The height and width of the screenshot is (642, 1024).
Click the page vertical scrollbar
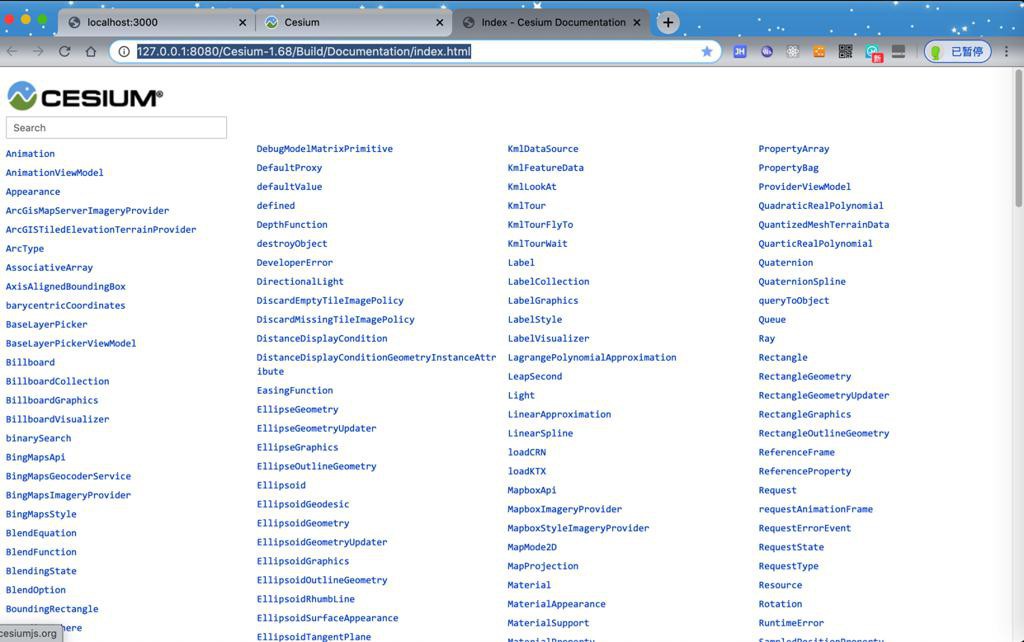1018,138
